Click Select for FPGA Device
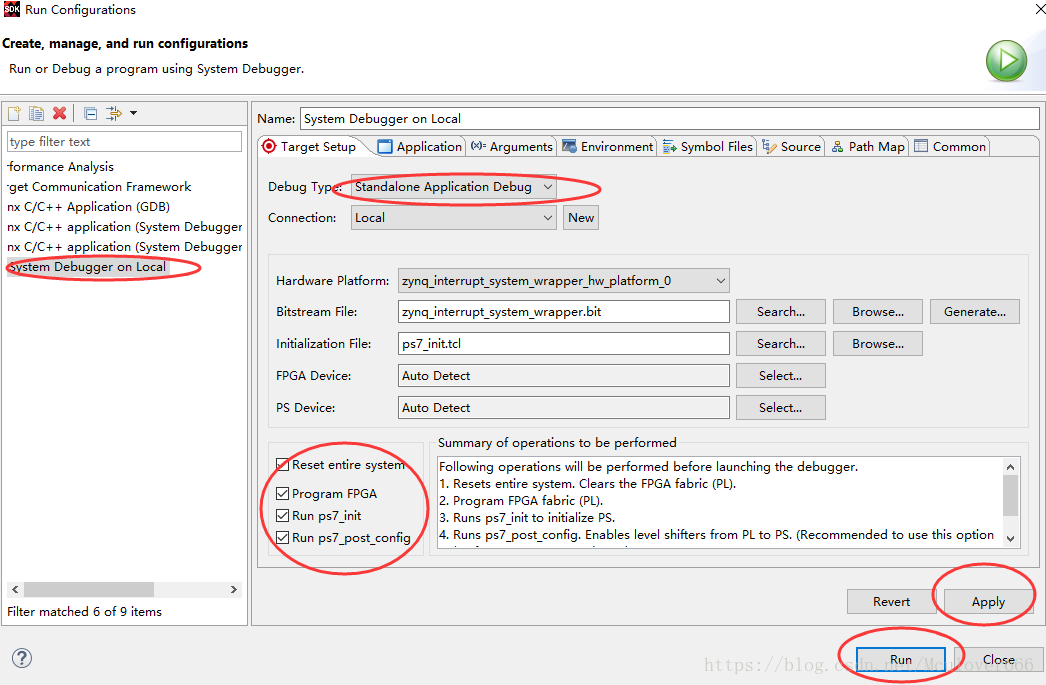The width and height of the screenshot is (1046, 685). pyautogui.click(x=780, y=376)
